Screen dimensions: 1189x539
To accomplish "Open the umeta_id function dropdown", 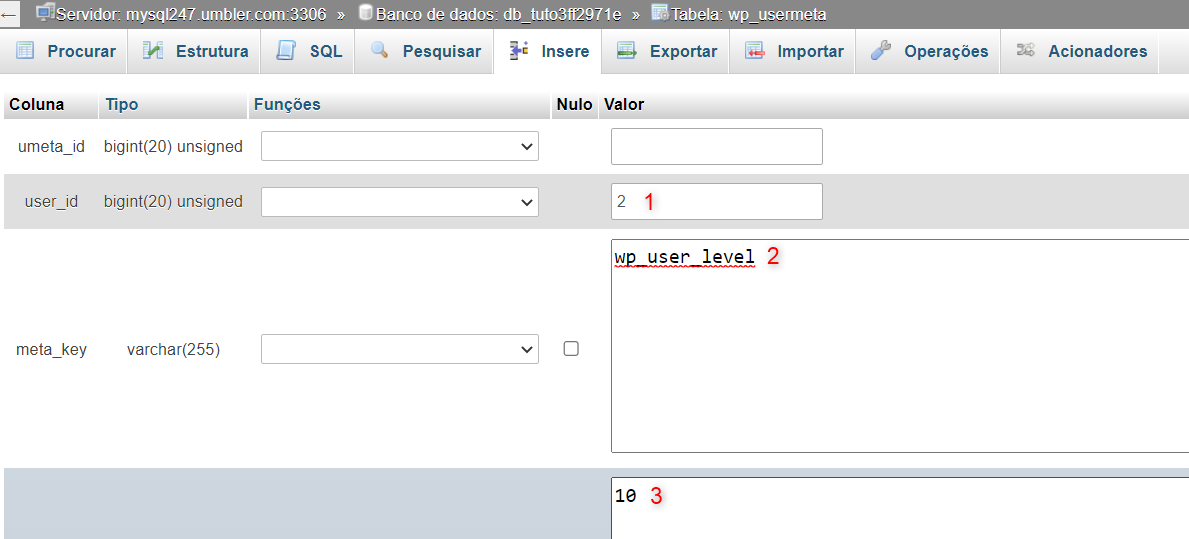I will coord(400,146).
